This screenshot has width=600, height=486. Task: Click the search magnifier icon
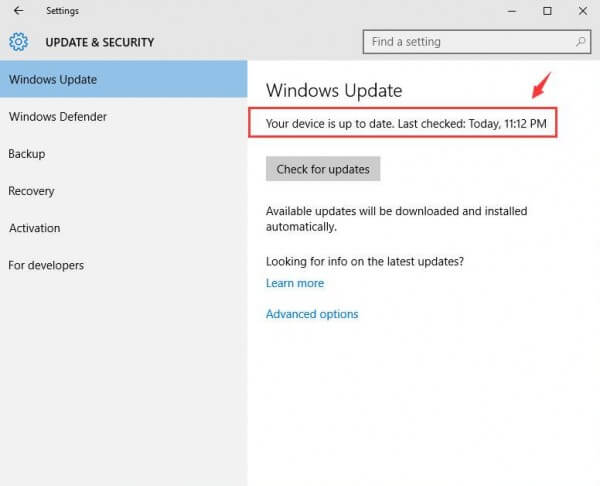coord(580,42)
